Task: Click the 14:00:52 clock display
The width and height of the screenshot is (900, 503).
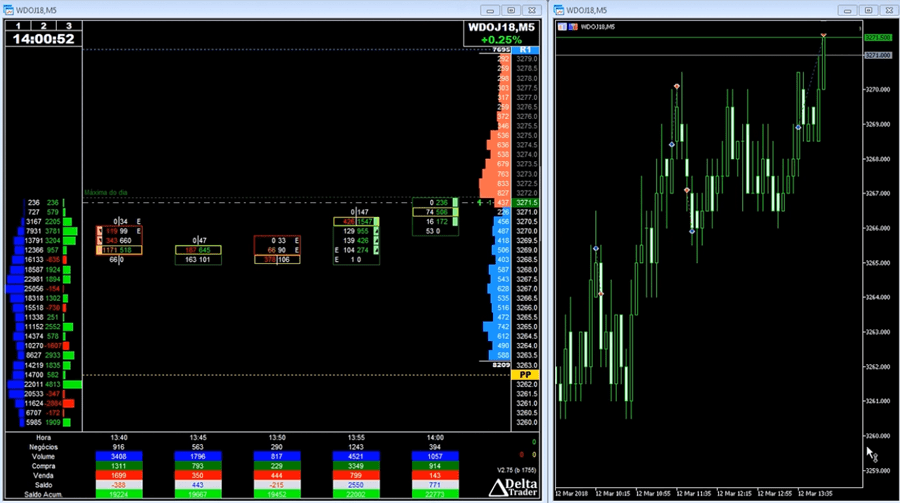Action: pos(42,39)
